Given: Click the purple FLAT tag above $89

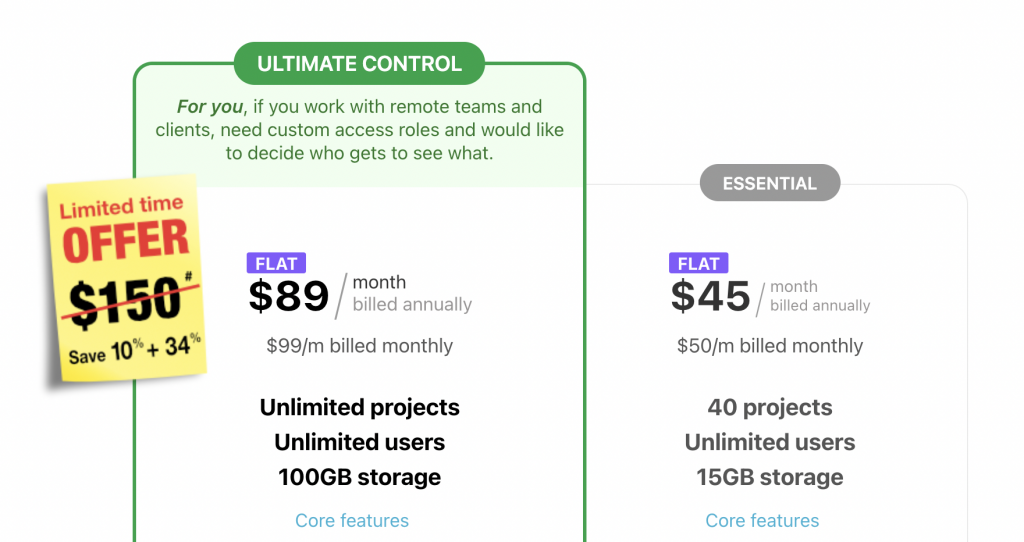Looking at the screenshot, I should point(276,263).
